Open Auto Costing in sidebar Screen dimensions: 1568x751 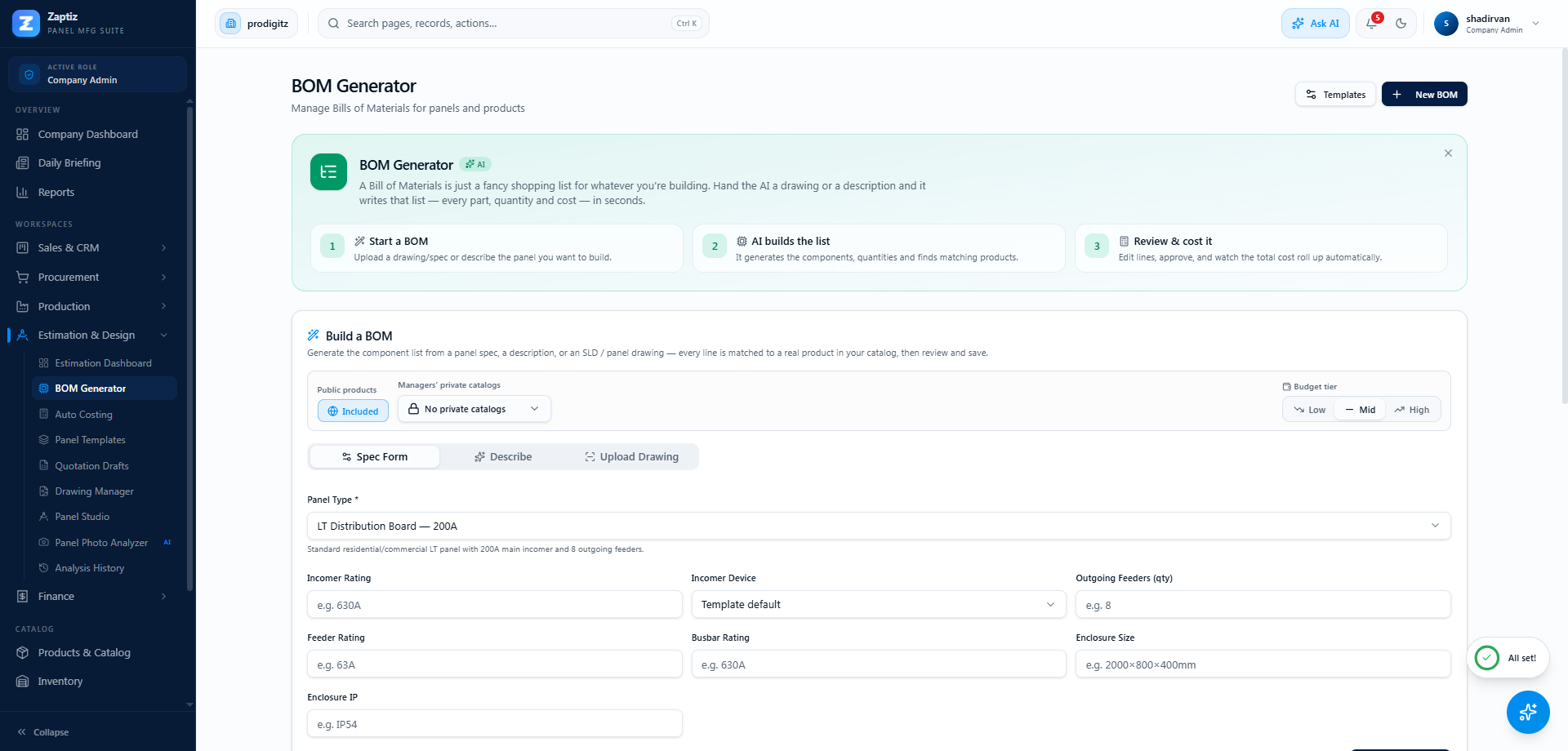(x=105, y=415)
